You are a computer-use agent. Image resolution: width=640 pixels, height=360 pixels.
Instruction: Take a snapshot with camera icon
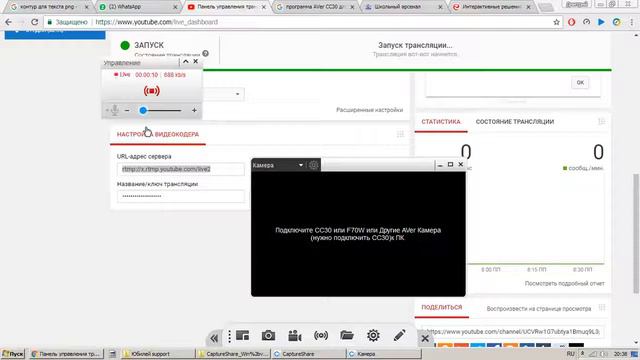[268, 336]
